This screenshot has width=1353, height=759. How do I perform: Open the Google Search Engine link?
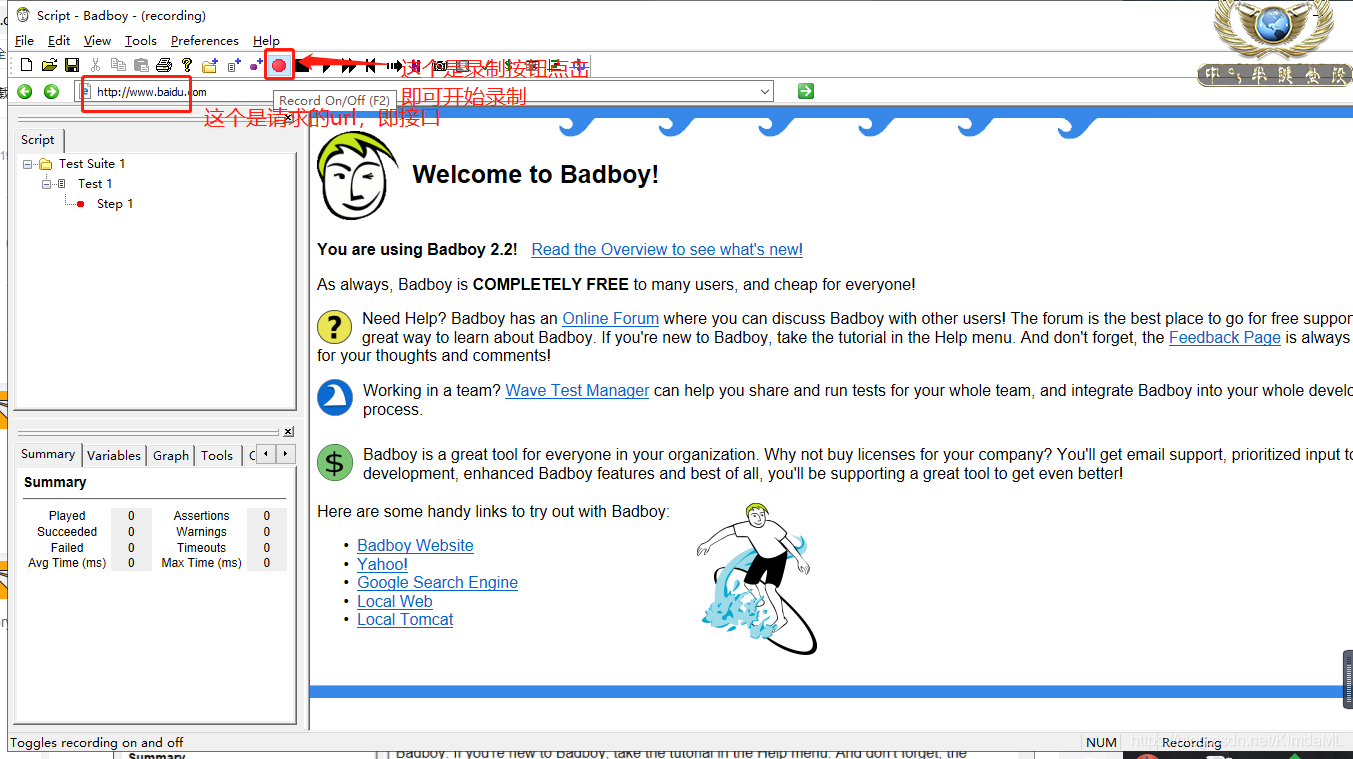tap(437, 583)
